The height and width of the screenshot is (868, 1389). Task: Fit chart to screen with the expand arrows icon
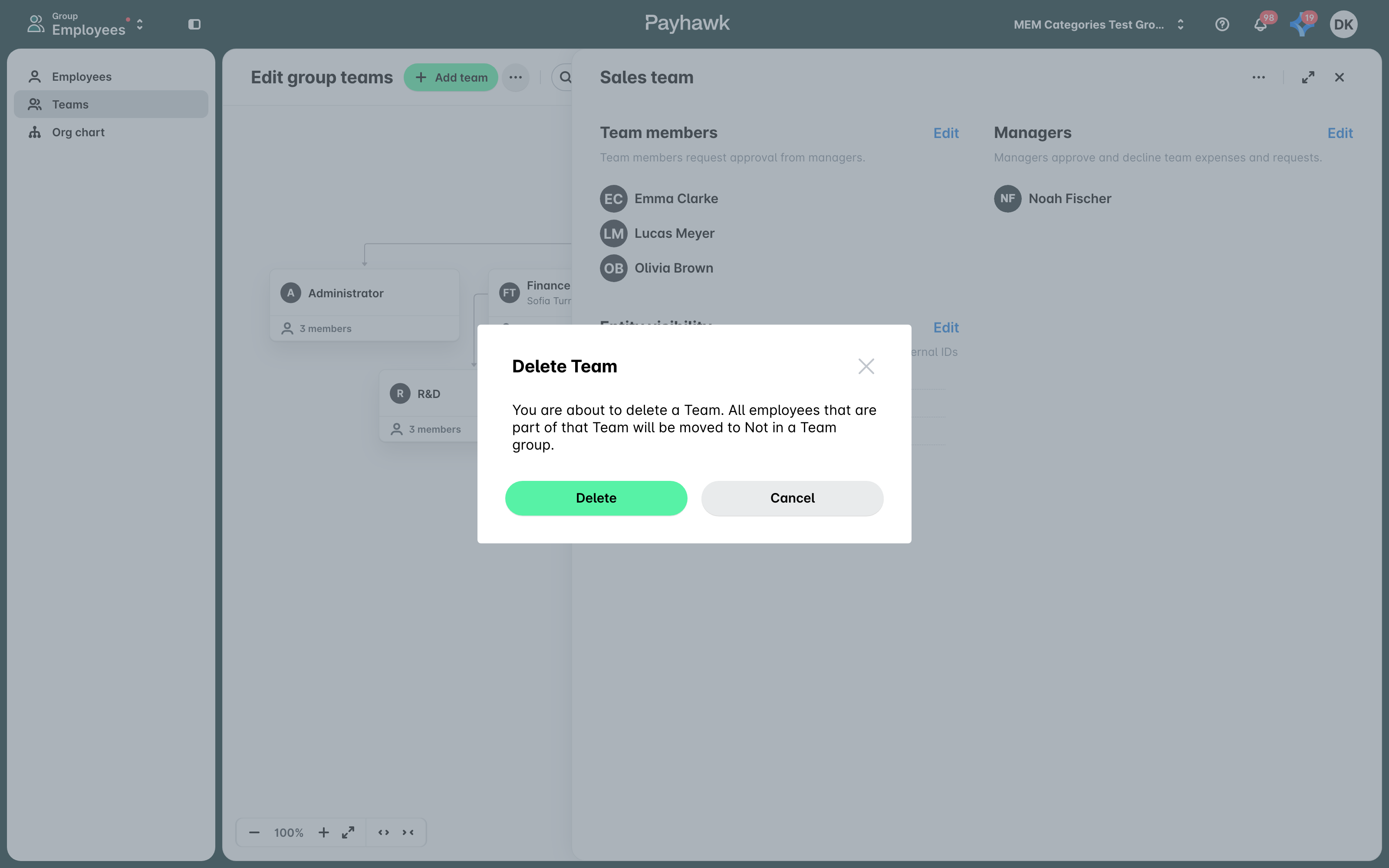coord(348,832)
